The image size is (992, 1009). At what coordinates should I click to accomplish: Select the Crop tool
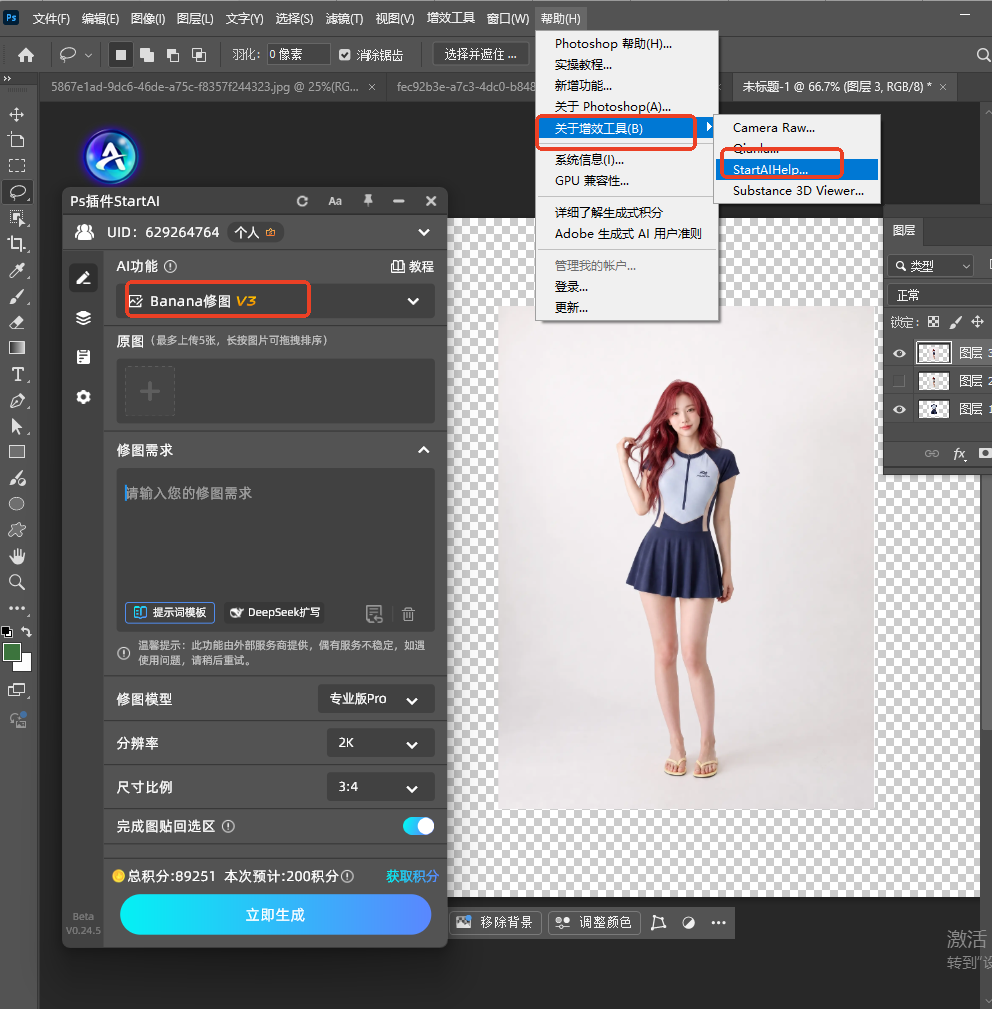(x=17, y=244)
